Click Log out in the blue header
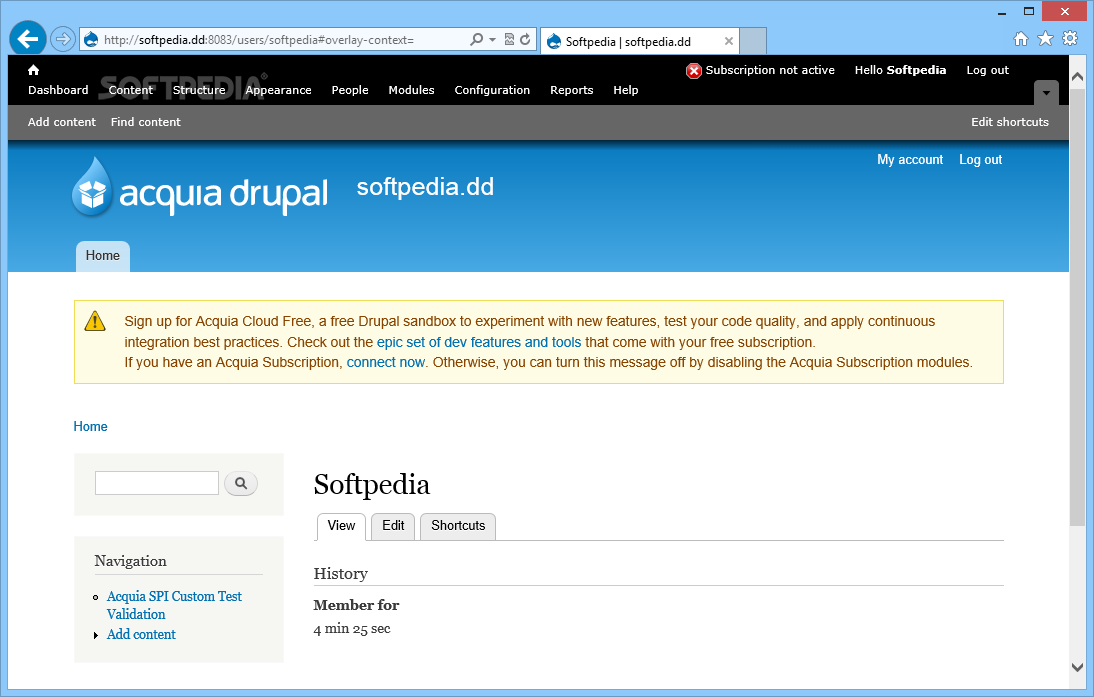 [x=980, y=160]
